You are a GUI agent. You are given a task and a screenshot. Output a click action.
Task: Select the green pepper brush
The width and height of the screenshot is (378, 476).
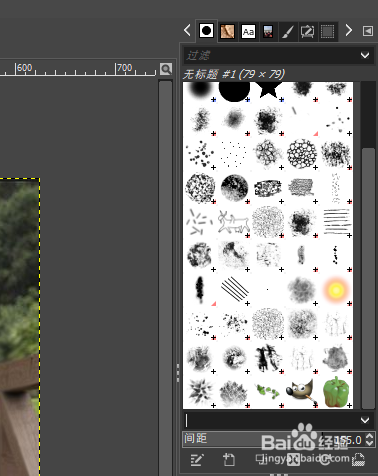coord(336,392)
